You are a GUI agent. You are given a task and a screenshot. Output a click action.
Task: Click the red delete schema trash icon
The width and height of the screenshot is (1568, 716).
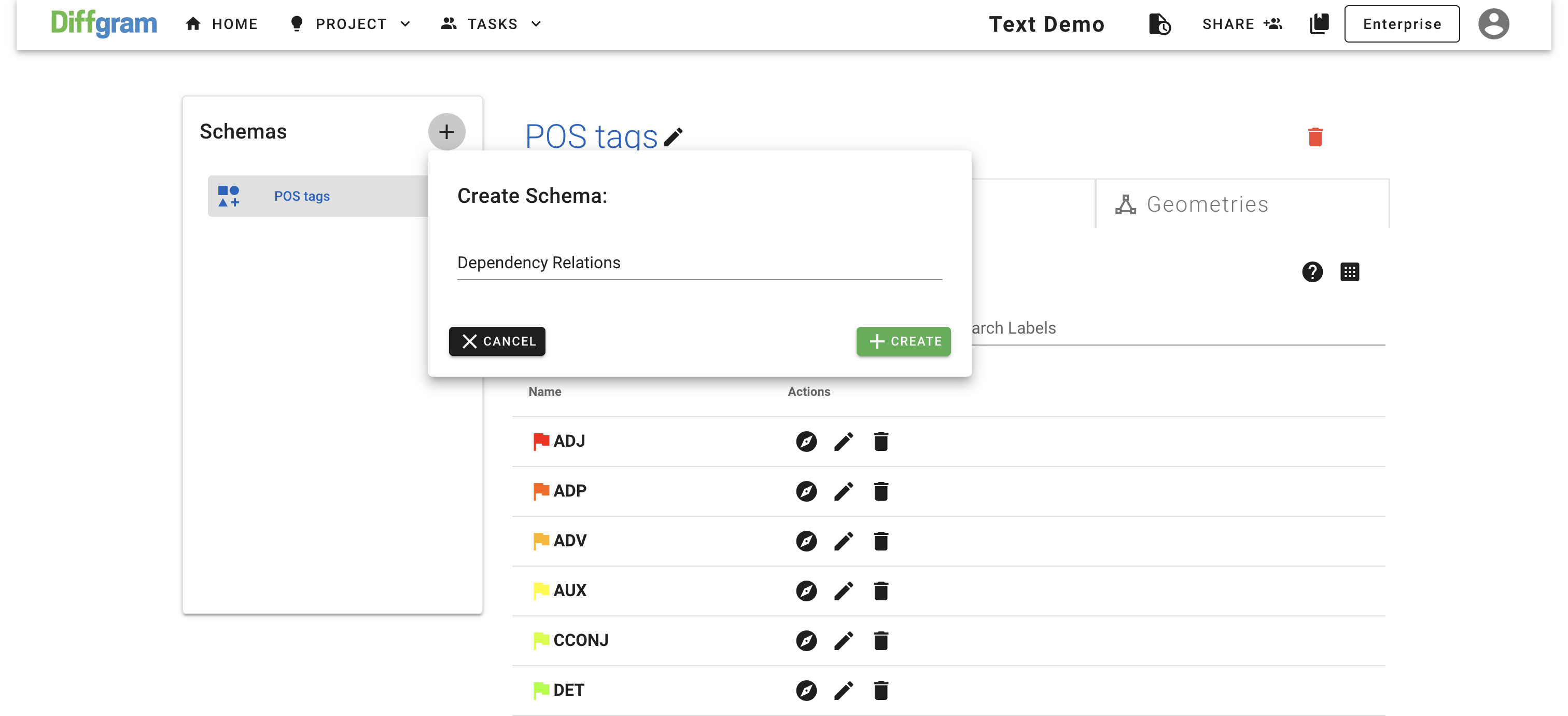1315,136
